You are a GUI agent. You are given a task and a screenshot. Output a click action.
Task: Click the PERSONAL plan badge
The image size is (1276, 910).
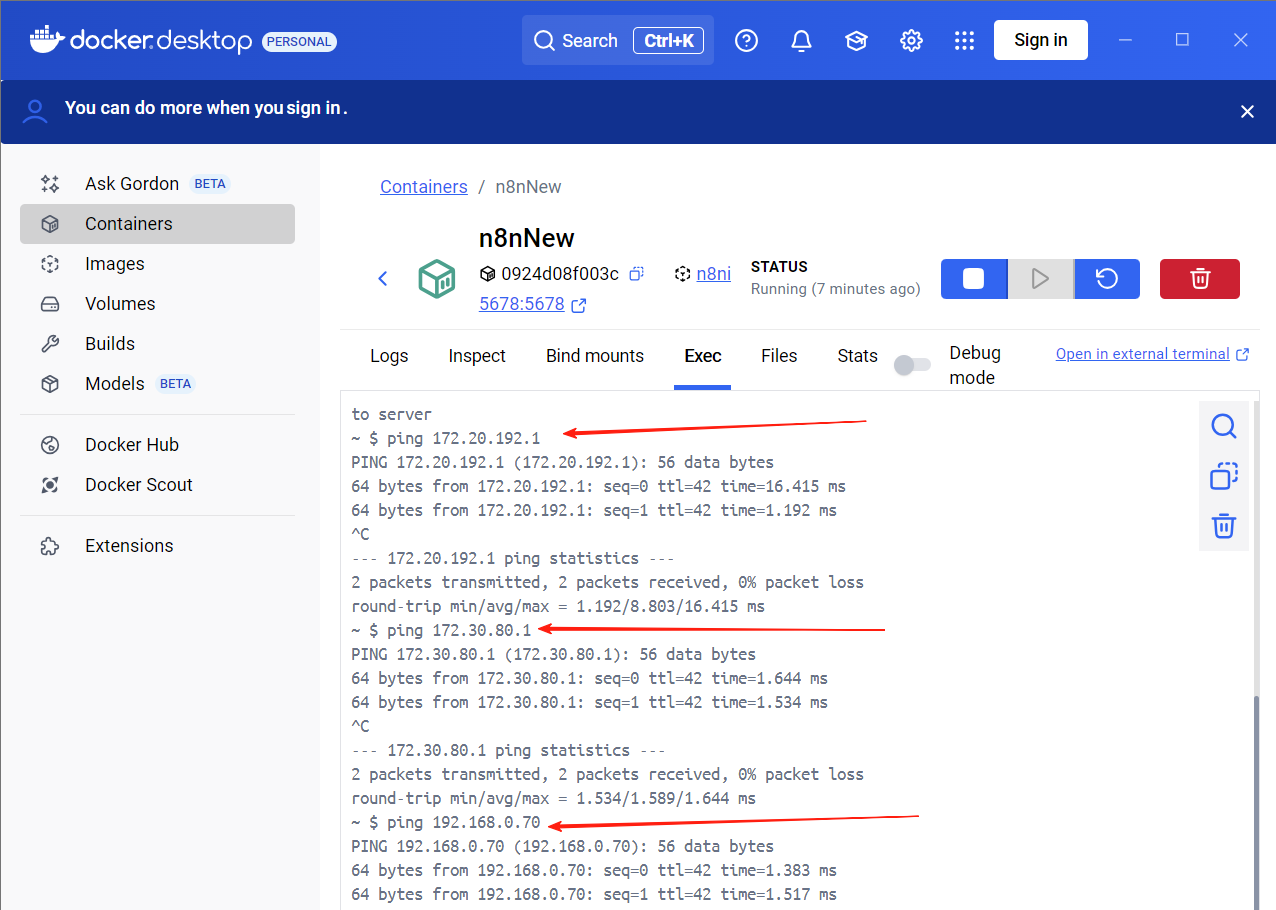299,42
